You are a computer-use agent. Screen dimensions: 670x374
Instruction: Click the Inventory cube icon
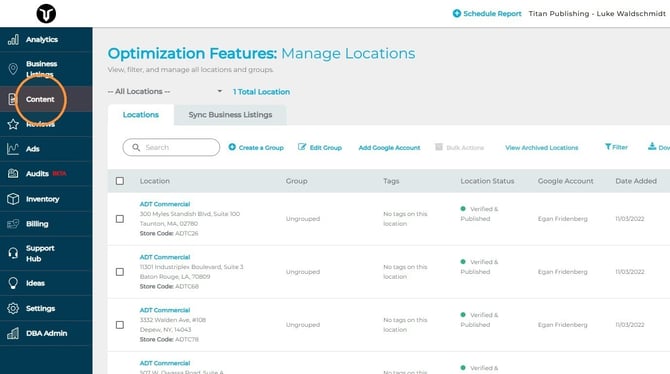13,199
